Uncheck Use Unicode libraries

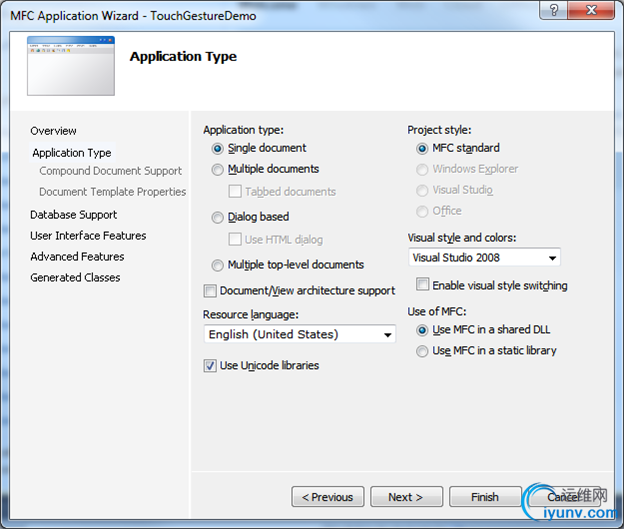(x=210, y=365)
